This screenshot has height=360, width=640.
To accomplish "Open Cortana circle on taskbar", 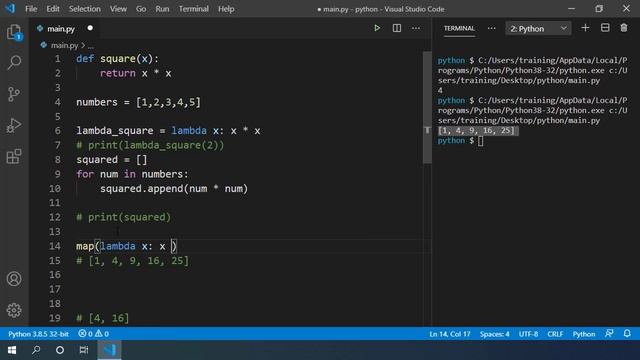I will click(x=60, y=350).
